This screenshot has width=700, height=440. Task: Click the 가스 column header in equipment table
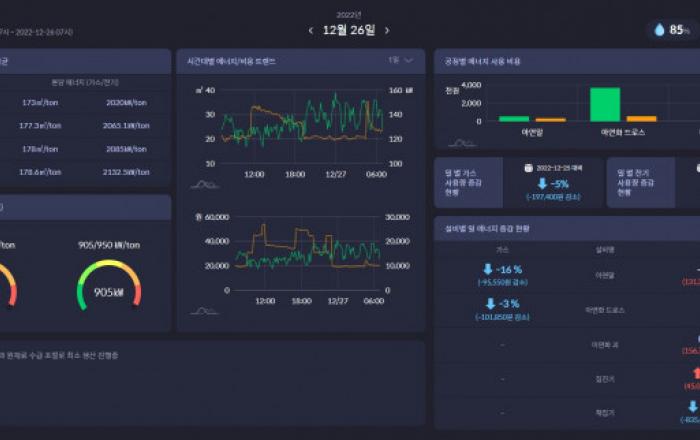(x=502, y=249)
